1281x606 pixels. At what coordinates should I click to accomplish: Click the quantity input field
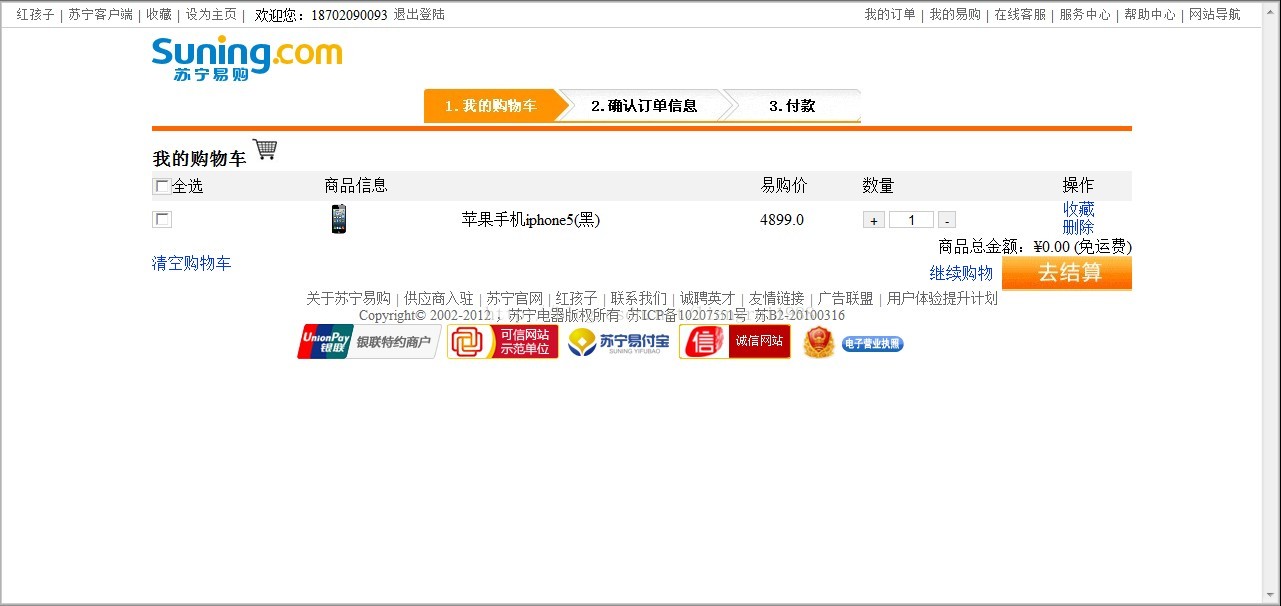tap(911, 220)
